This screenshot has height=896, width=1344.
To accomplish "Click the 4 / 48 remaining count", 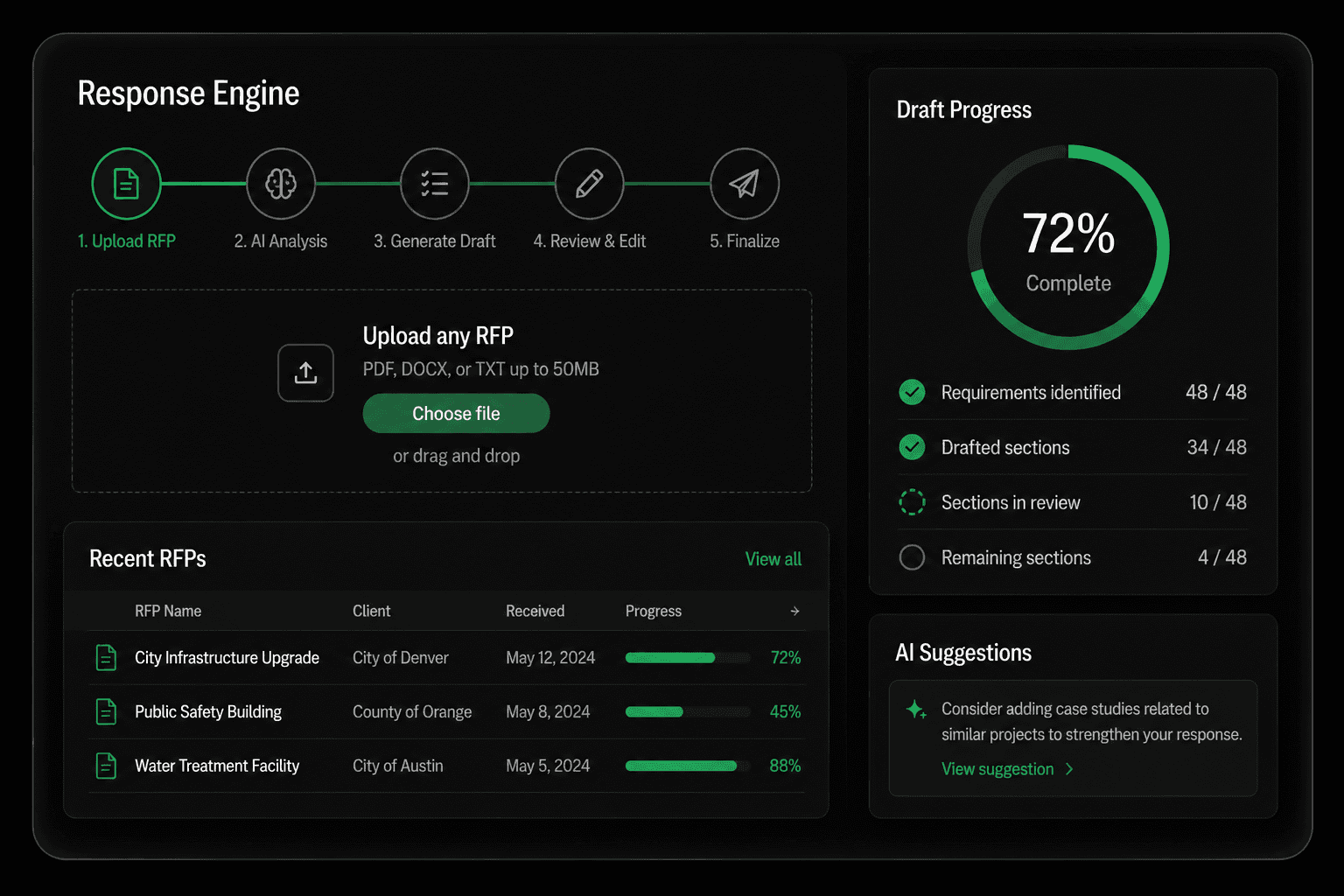I will [x=1221, y=557].
